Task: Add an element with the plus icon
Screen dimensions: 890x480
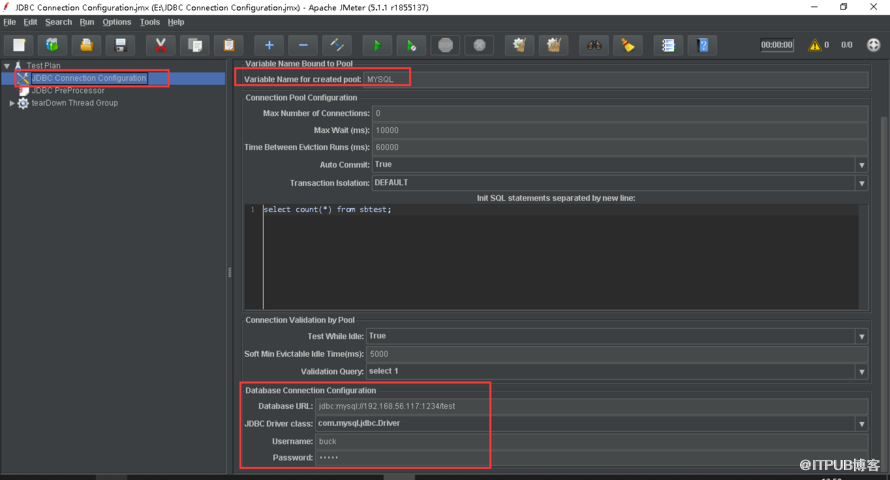Action: pyautogui.click(x=268, y=45)
